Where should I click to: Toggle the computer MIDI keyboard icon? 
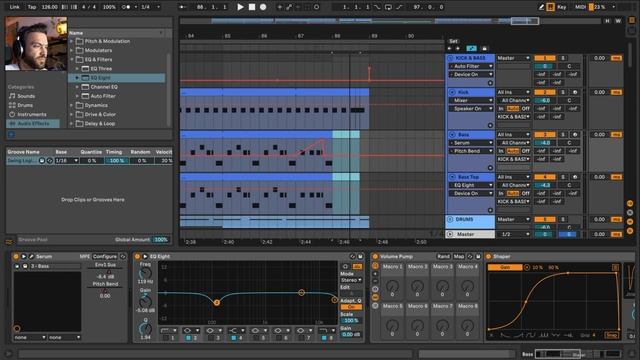point(551,7)
